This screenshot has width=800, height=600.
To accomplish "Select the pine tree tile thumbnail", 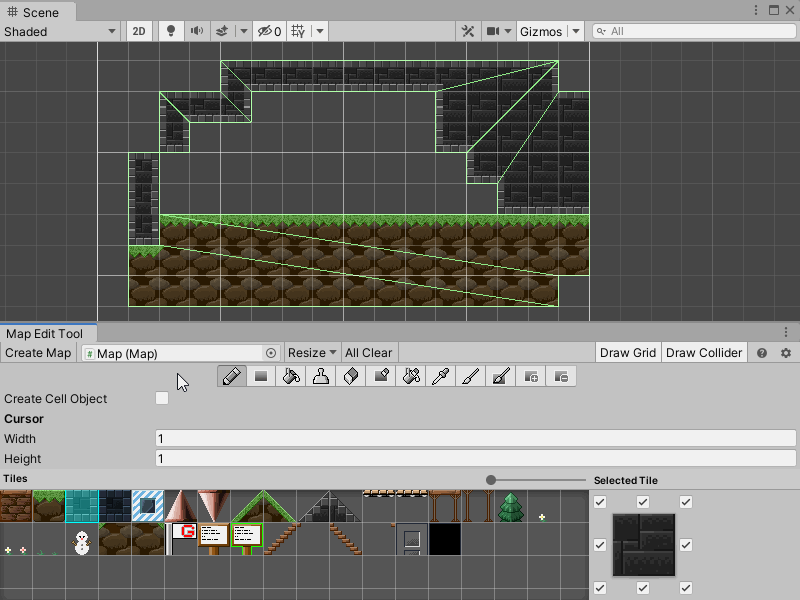I will [x=510, y=508].
